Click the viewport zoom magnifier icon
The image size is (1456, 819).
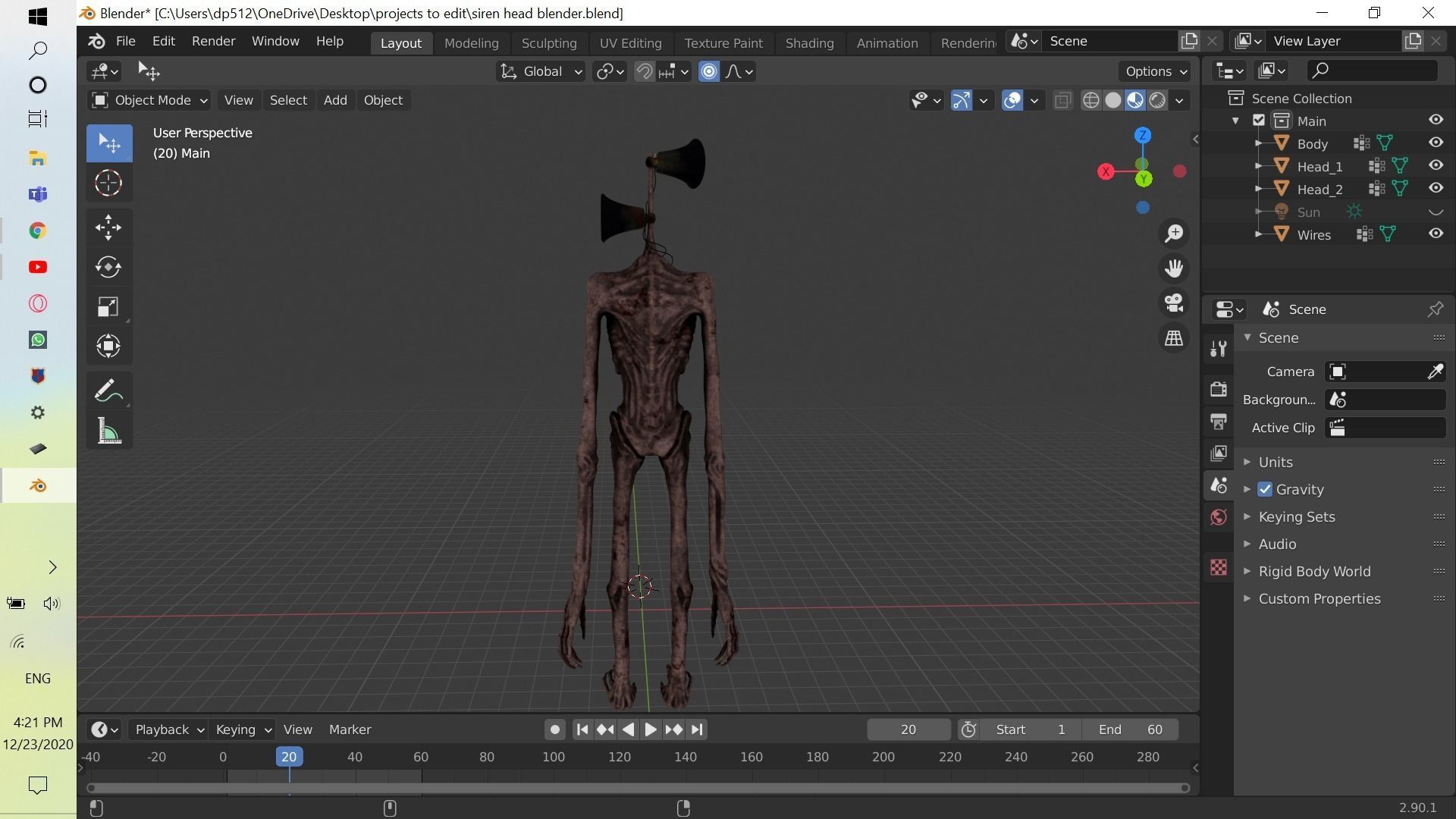pos(1174,233)
